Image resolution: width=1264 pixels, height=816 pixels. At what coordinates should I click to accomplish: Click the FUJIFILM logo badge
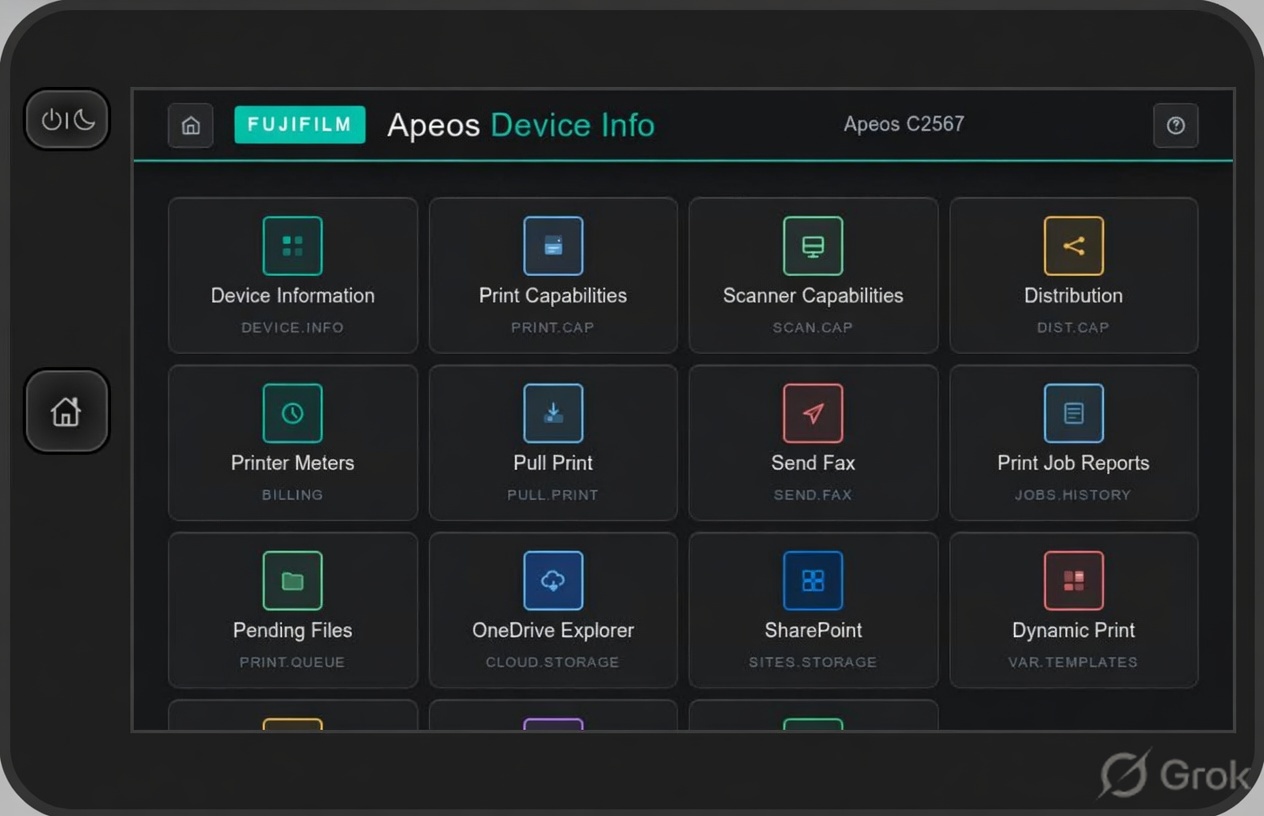300,125
